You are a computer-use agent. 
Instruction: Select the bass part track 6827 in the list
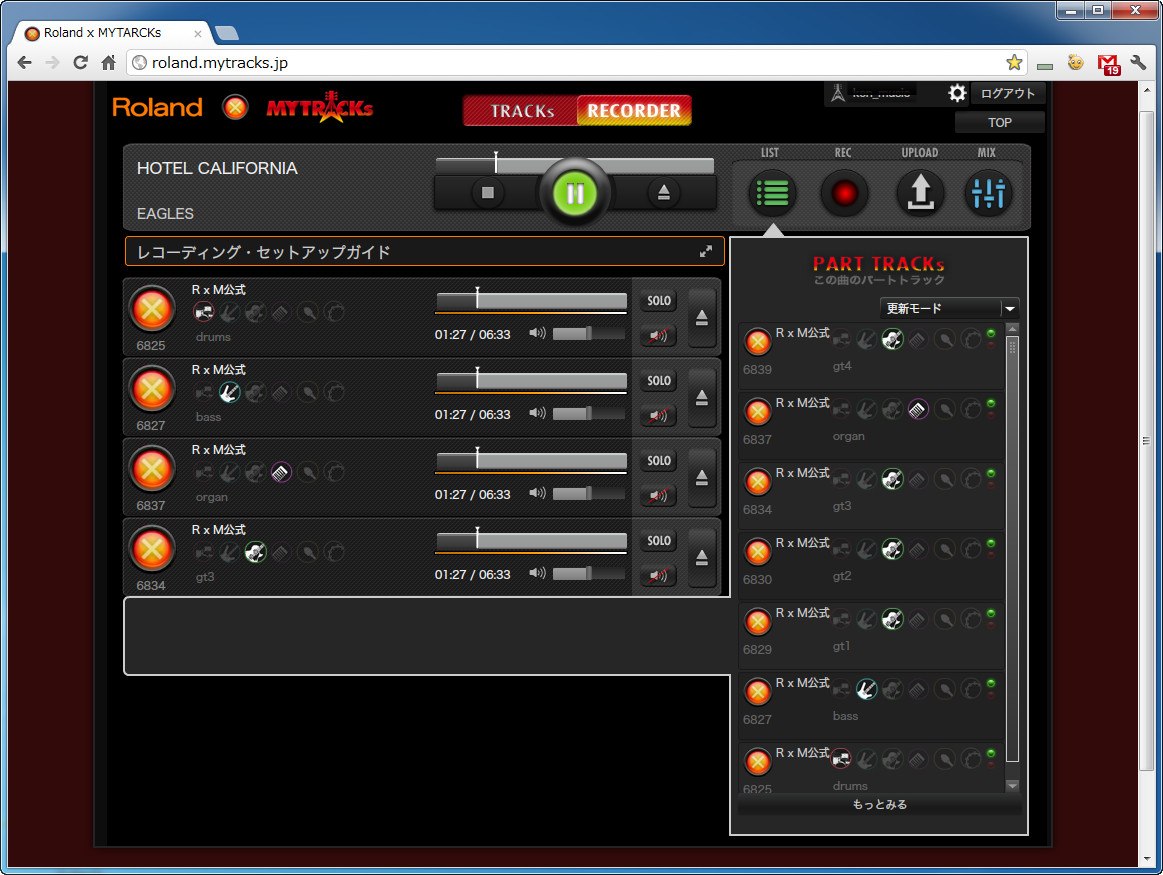tap(871, 704)
